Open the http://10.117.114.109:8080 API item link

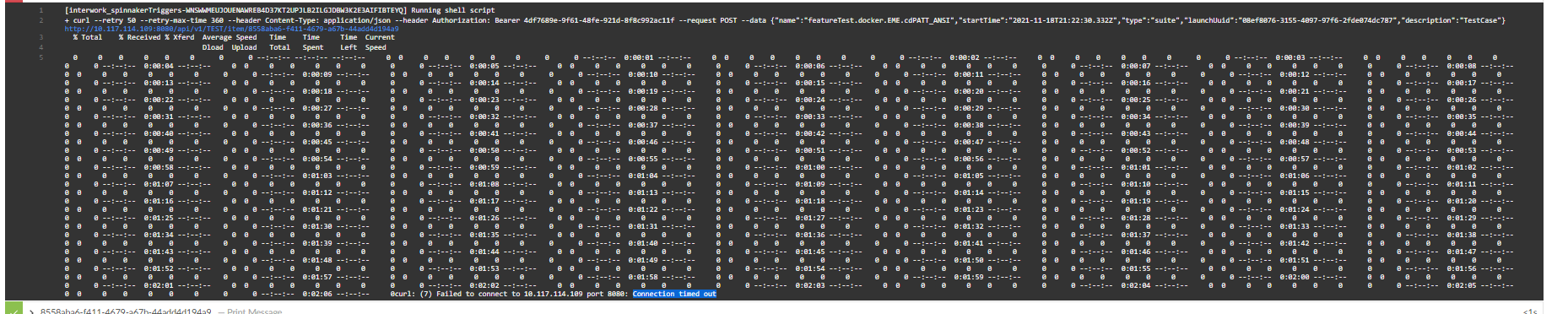point(231,29)
